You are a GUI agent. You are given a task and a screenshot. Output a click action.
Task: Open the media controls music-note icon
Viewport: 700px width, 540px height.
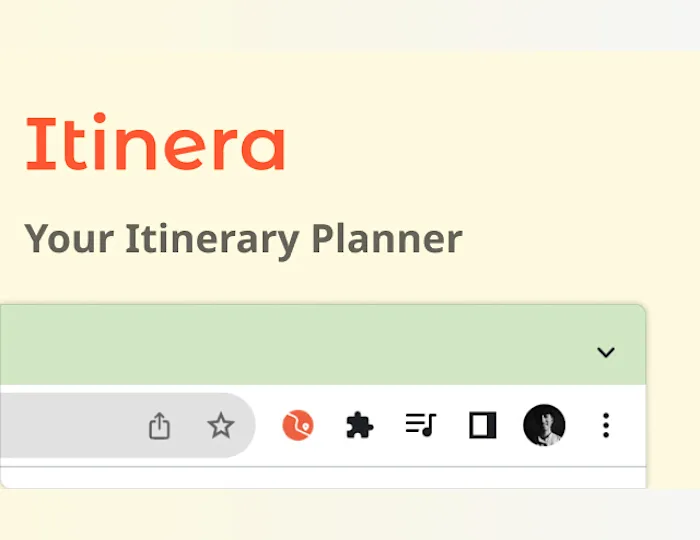point(421,424)
